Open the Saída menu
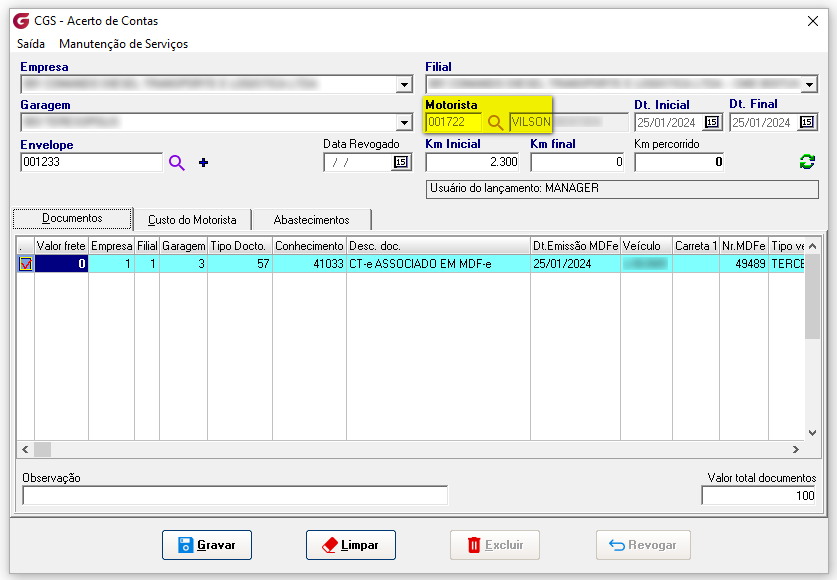This screenshot has width=837, height=580. click(30, 44)
